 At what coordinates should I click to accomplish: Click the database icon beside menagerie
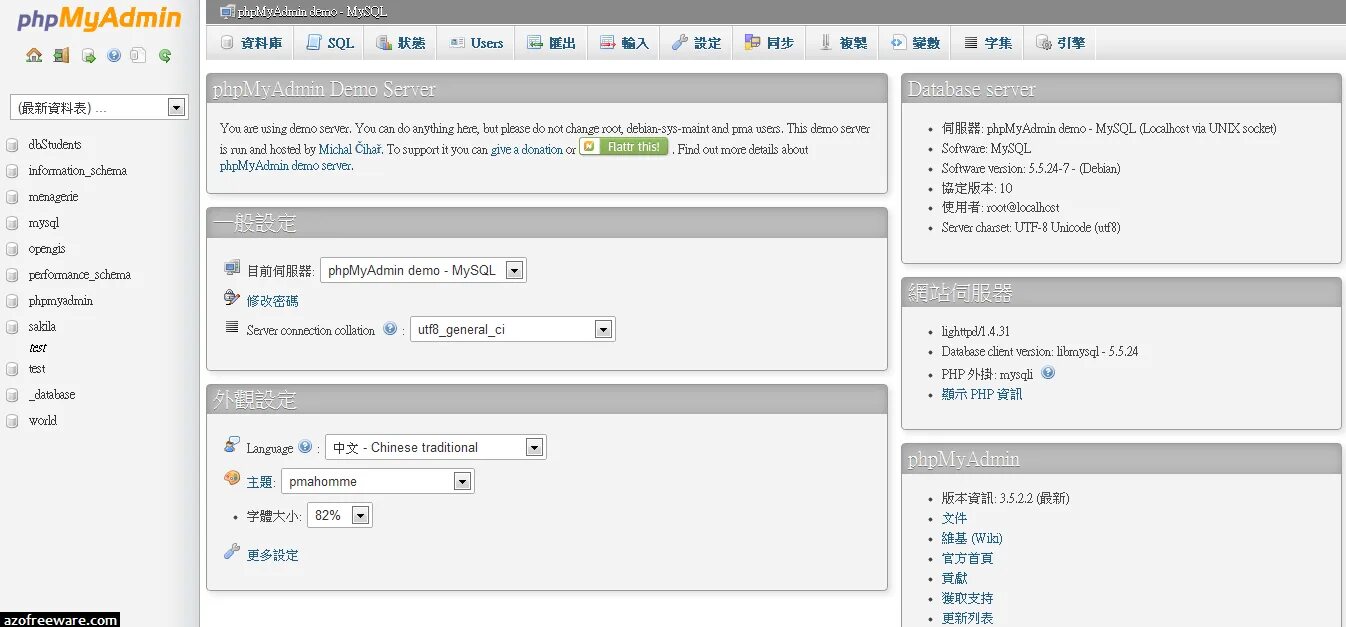pos(12,197)
